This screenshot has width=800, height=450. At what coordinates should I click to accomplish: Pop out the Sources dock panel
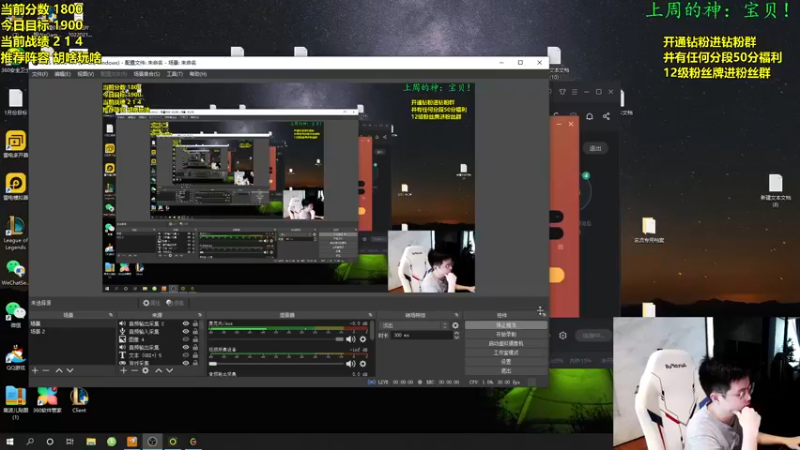pos(199,315)
